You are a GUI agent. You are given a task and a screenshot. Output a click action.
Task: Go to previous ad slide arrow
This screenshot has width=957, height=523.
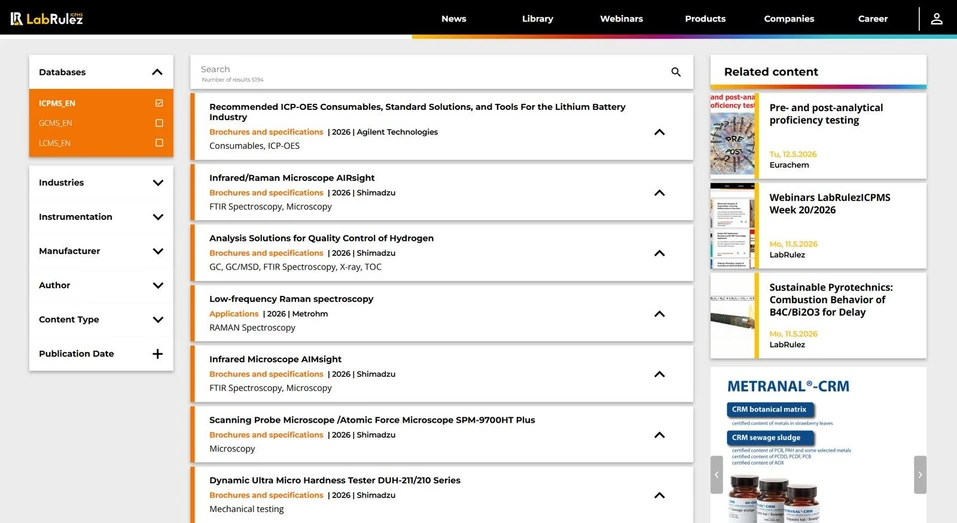click(x=717, y=474)
